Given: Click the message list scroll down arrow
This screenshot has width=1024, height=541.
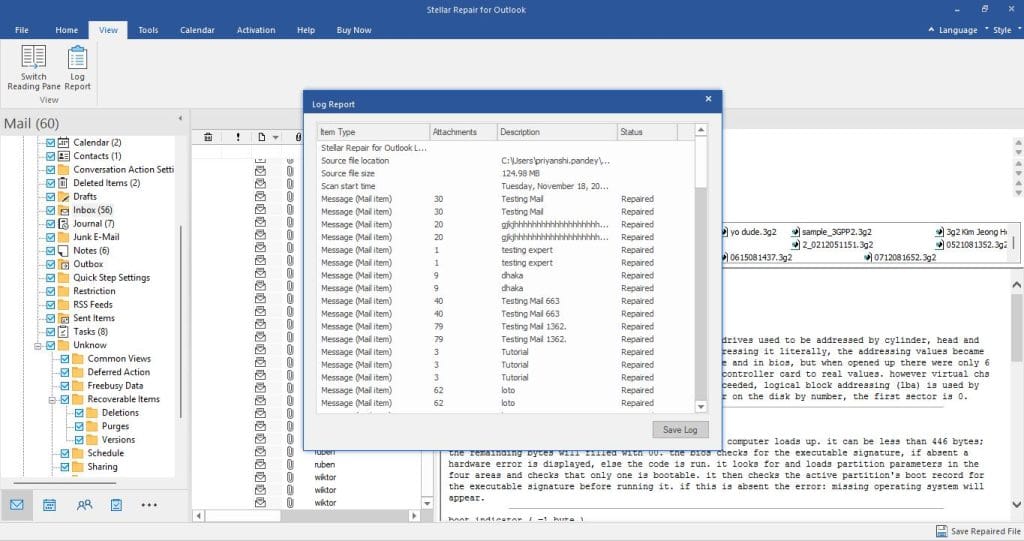Looking at the screenshot, I should coord(428,503).
